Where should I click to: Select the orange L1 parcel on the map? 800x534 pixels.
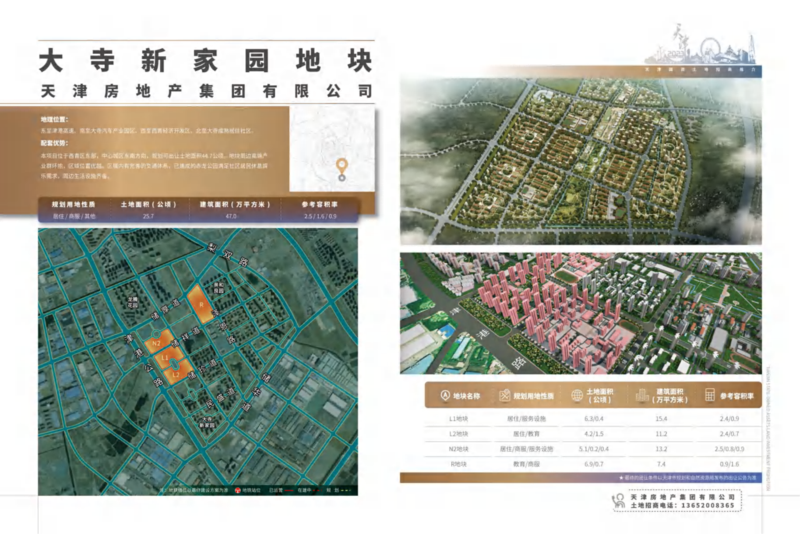point(165,358)
